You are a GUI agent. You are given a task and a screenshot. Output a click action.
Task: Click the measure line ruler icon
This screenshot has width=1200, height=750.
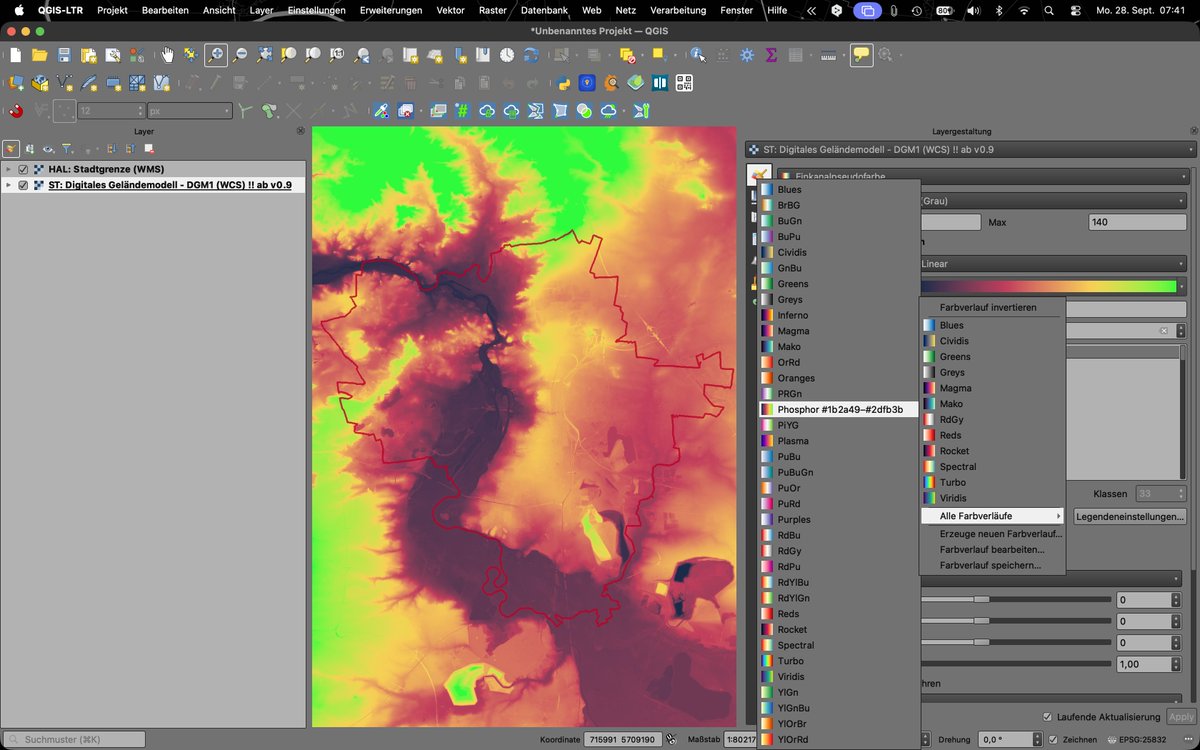click(828, 55)
